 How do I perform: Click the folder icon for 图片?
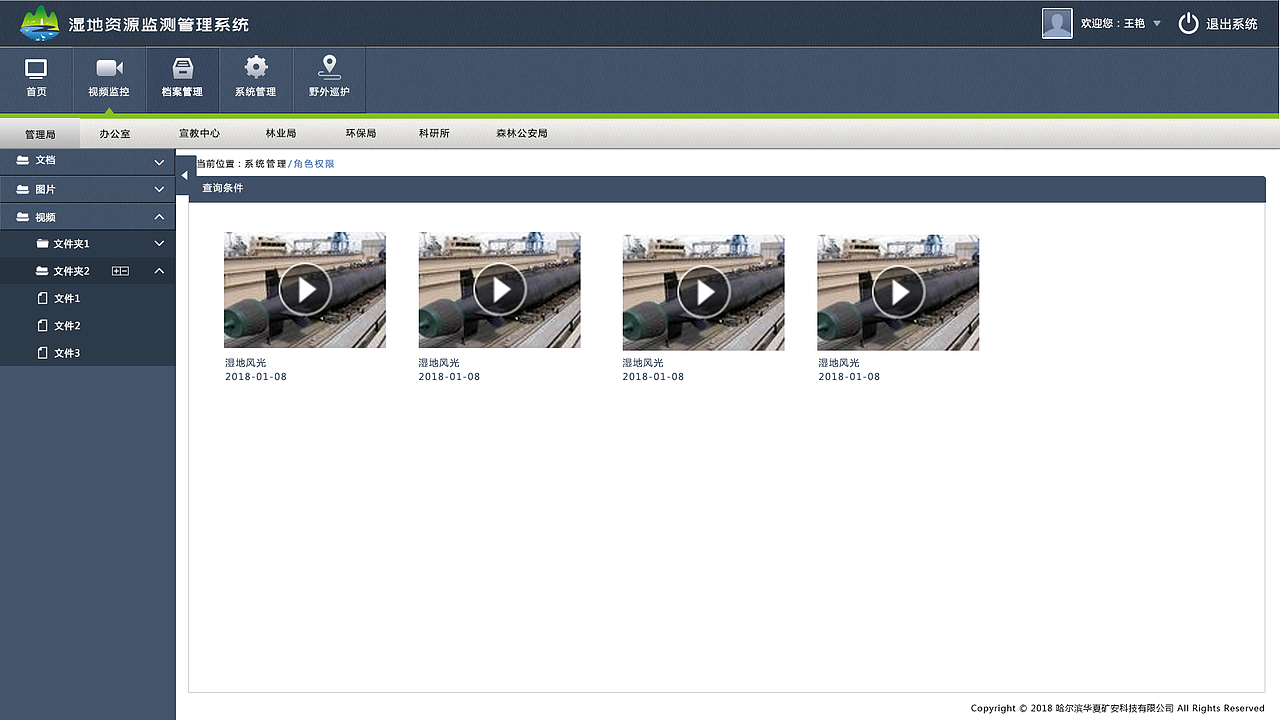click(23, 189)
